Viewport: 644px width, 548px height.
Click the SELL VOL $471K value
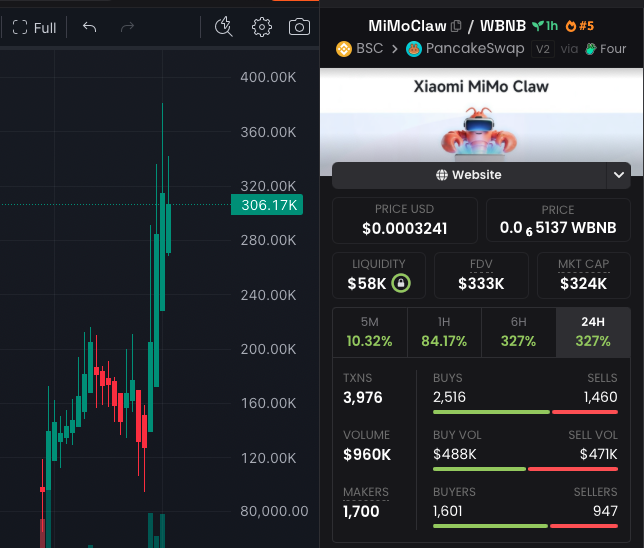[x=598, y=454]
